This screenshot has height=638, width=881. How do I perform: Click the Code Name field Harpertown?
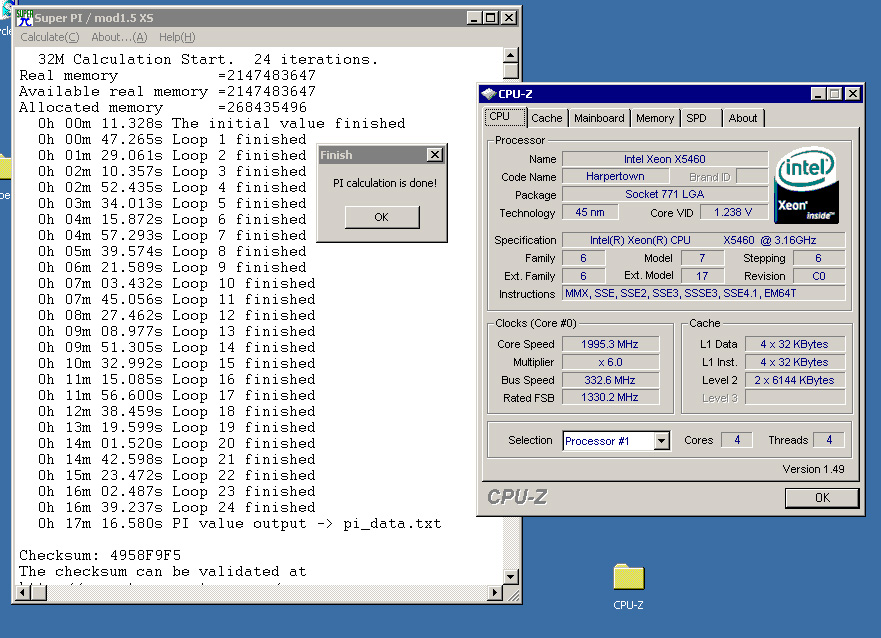click(x=615, y=176)
